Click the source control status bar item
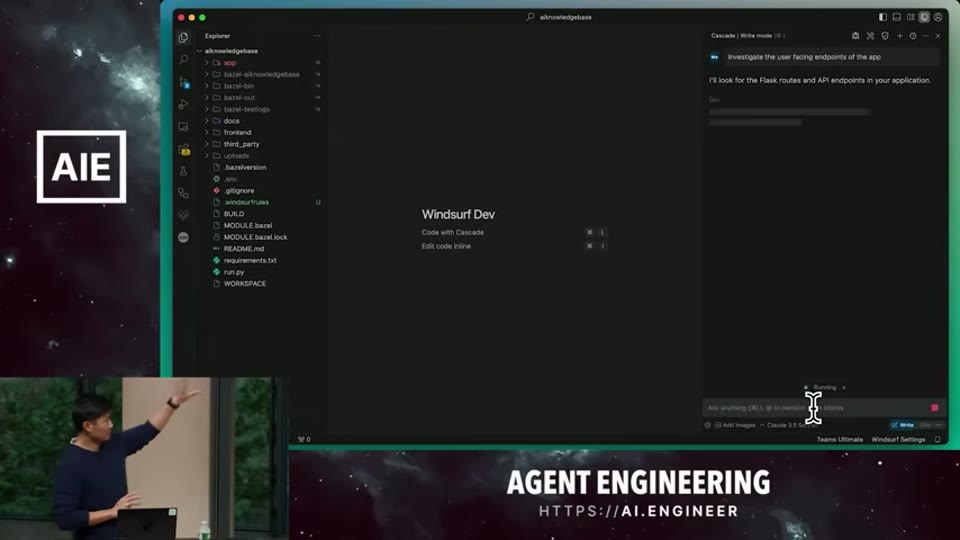The height and width of the screenshot is (540, 960). click(x=304, y=439)
